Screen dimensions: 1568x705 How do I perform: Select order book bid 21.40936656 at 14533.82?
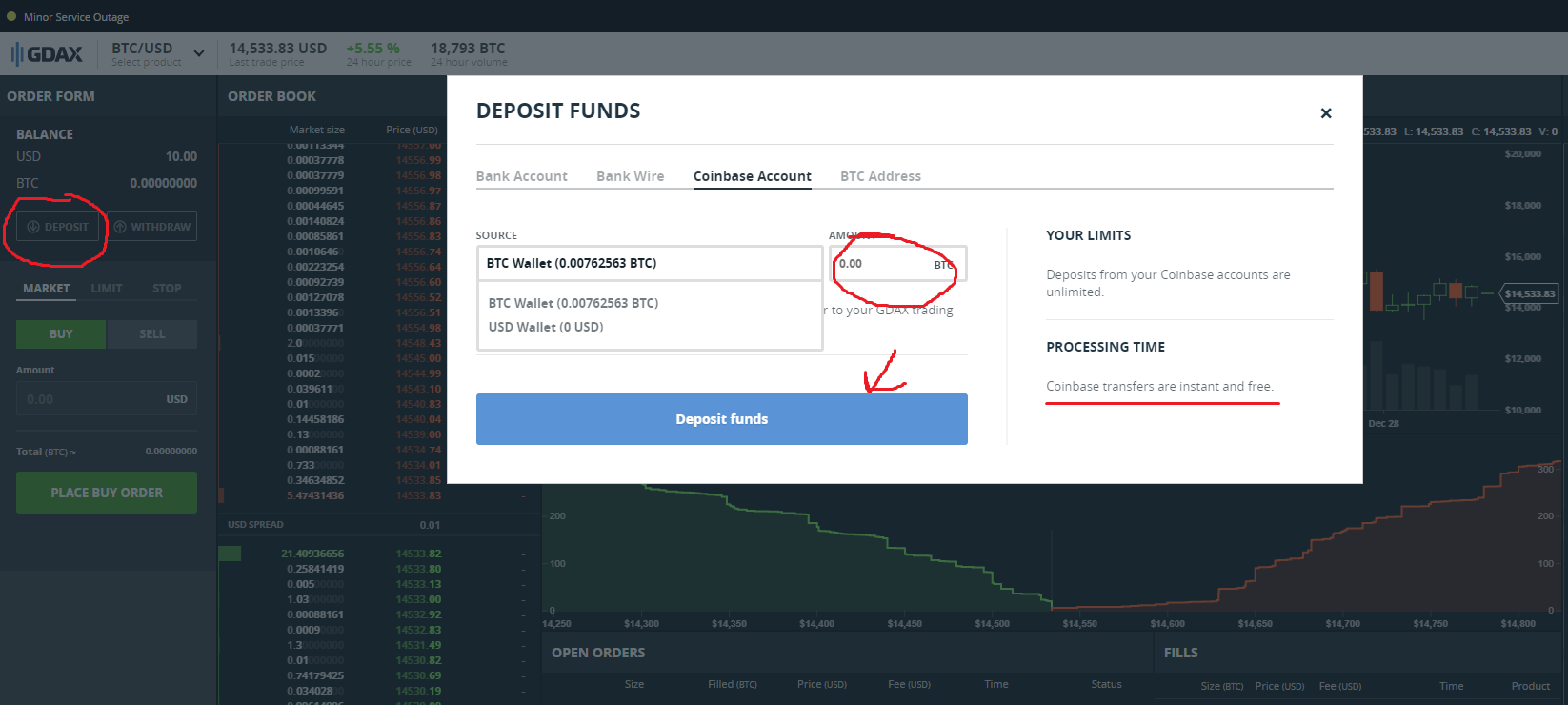tap(379, 554)
